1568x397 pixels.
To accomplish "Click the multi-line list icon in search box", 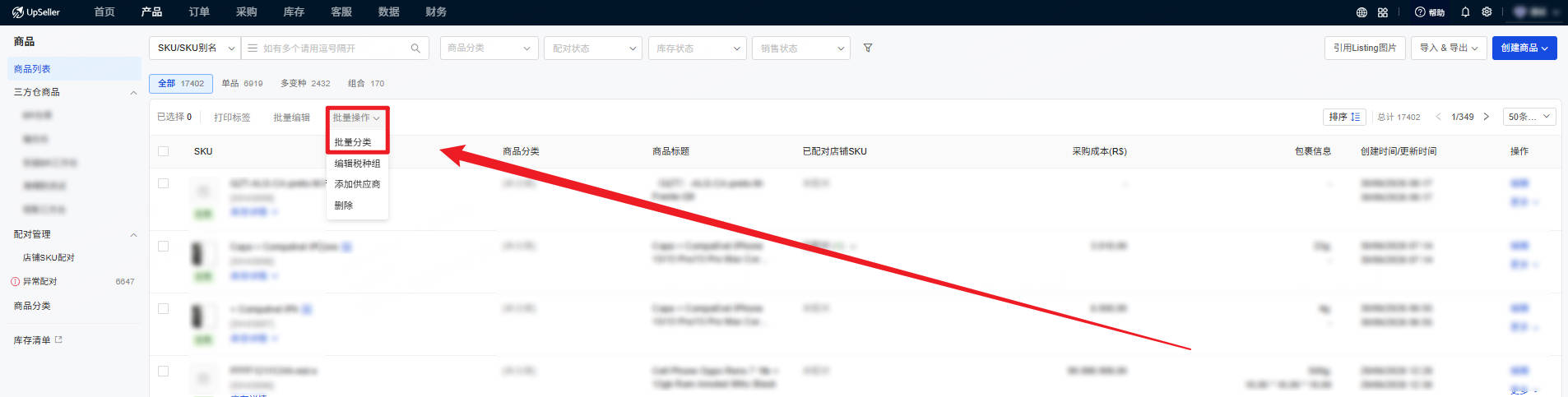I will coord(253,48).
